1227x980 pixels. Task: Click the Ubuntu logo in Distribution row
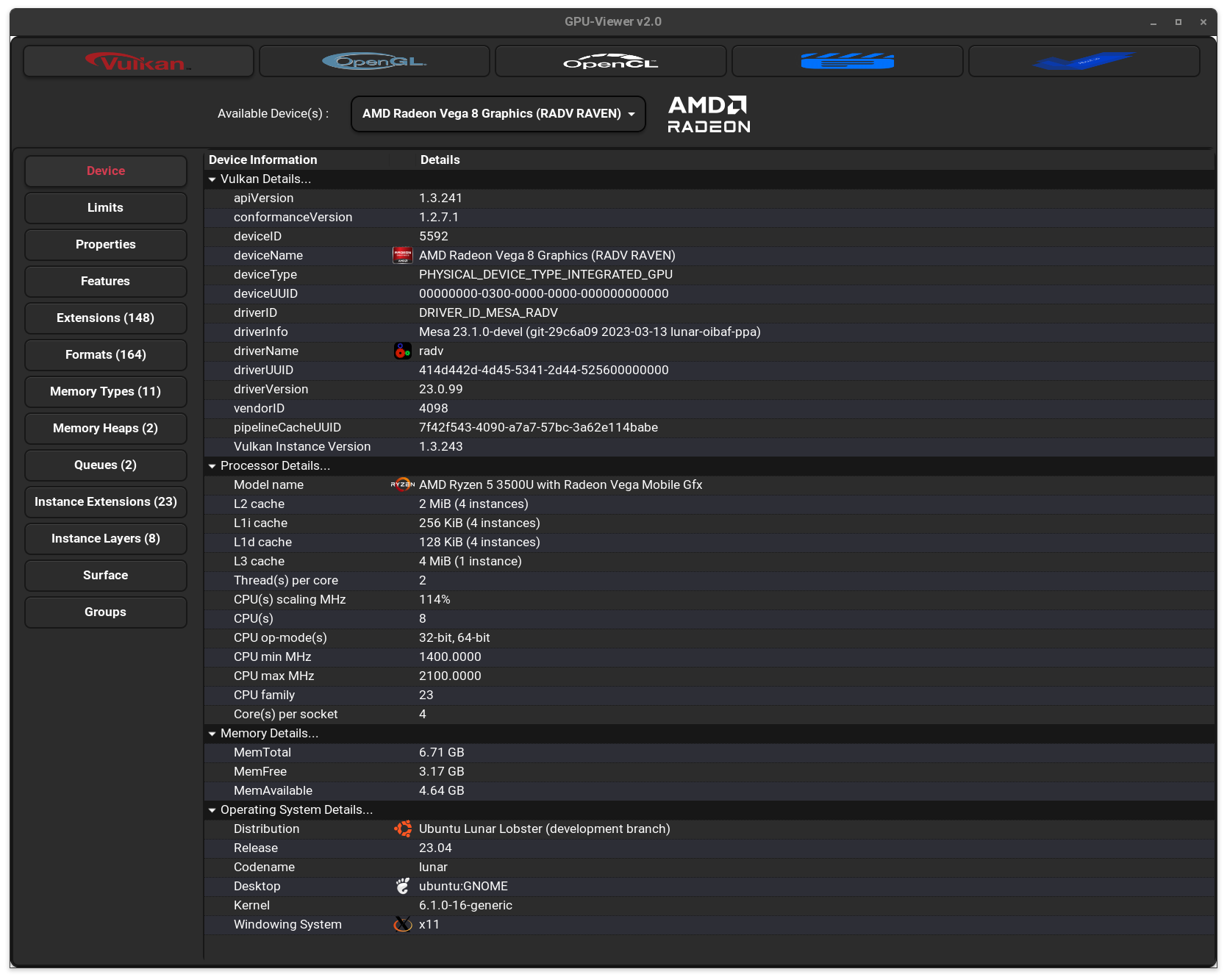402,829
